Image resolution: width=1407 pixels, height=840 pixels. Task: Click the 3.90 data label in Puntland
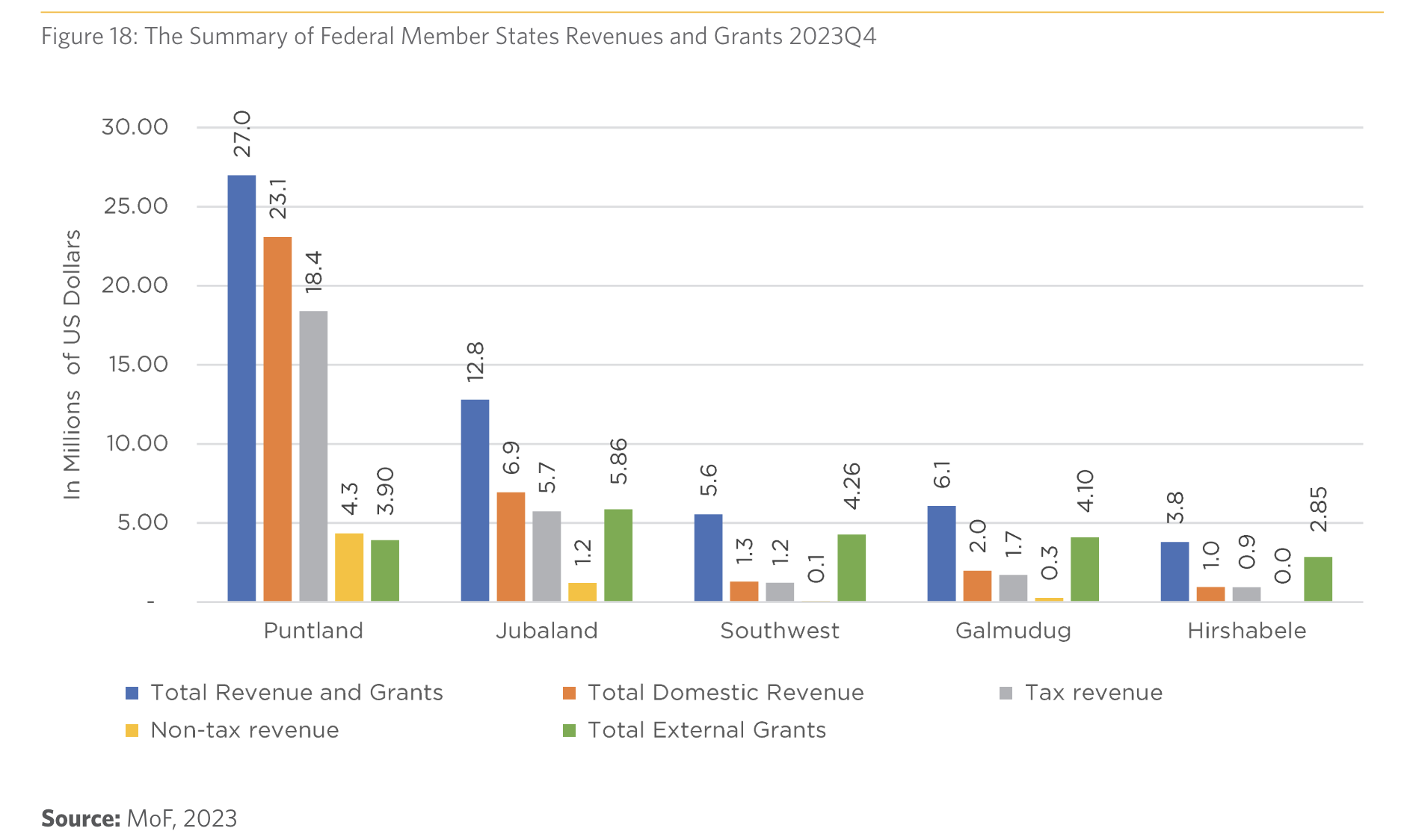[386, 492]
